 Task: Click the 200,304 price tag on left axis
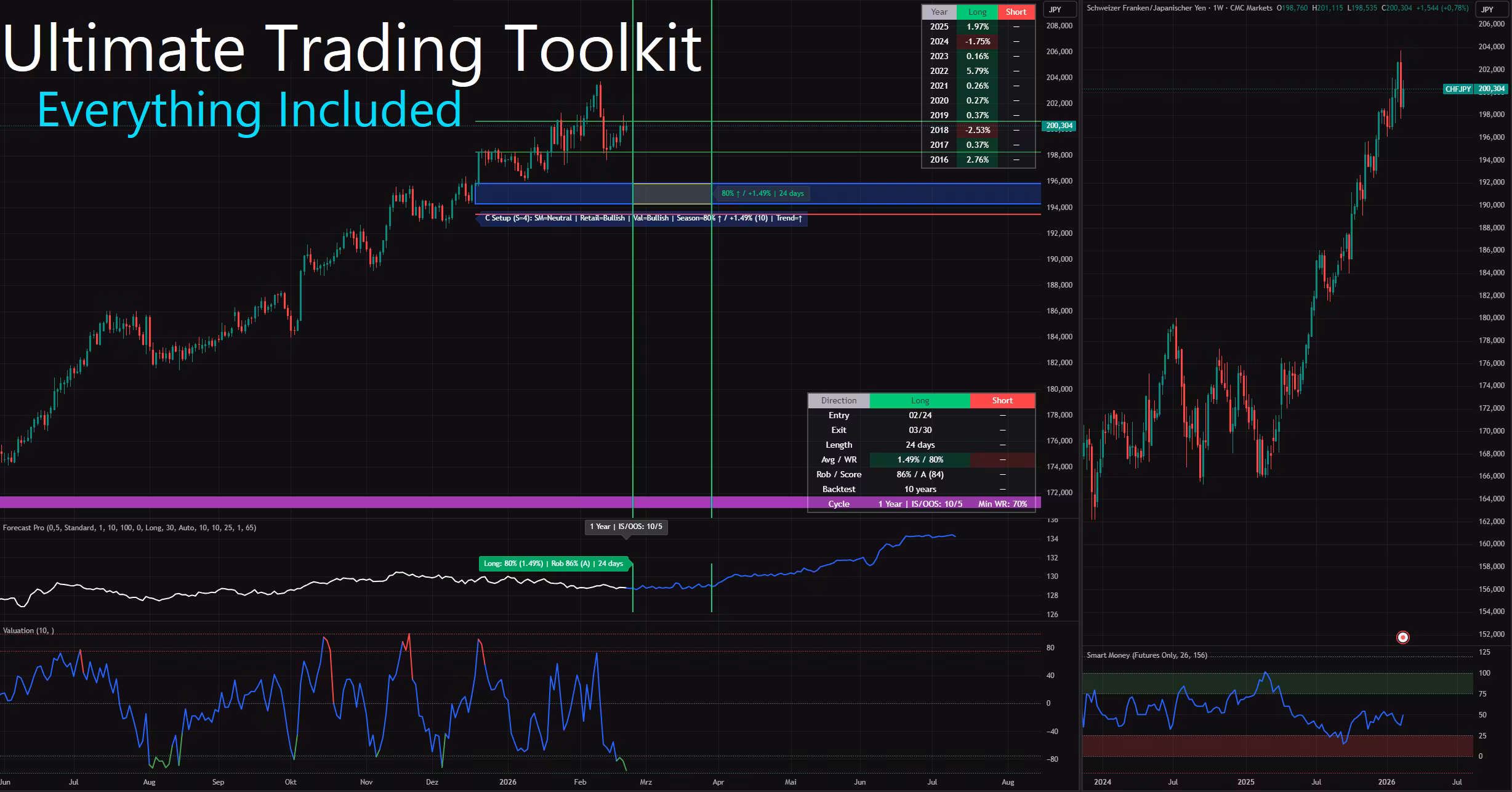pos(1059,126)
